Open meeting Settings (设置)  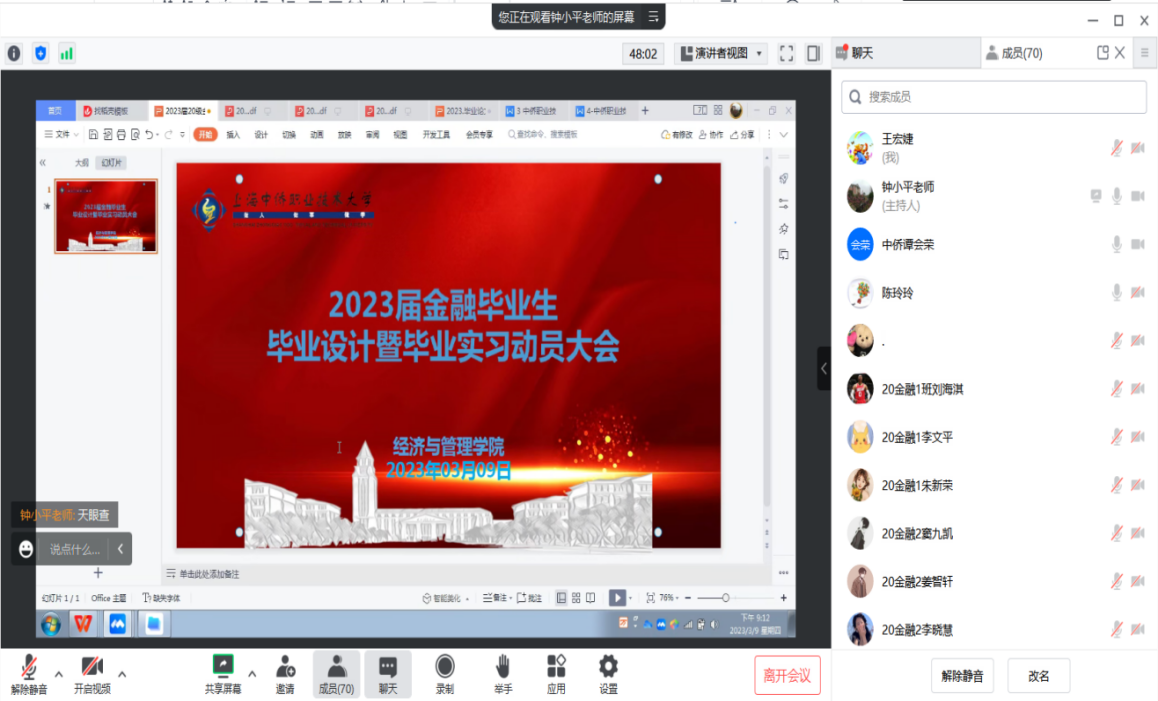point(608,673)
